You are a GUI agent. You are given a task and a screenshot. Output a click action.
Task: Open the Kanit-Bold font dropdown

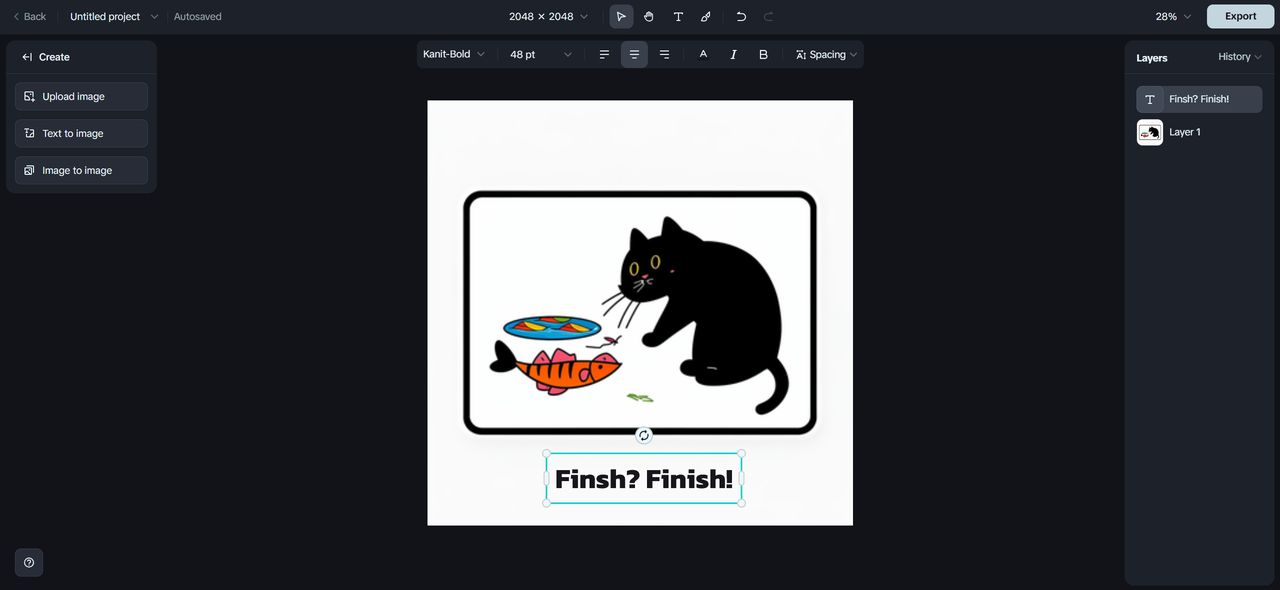(x=454, y=55)
